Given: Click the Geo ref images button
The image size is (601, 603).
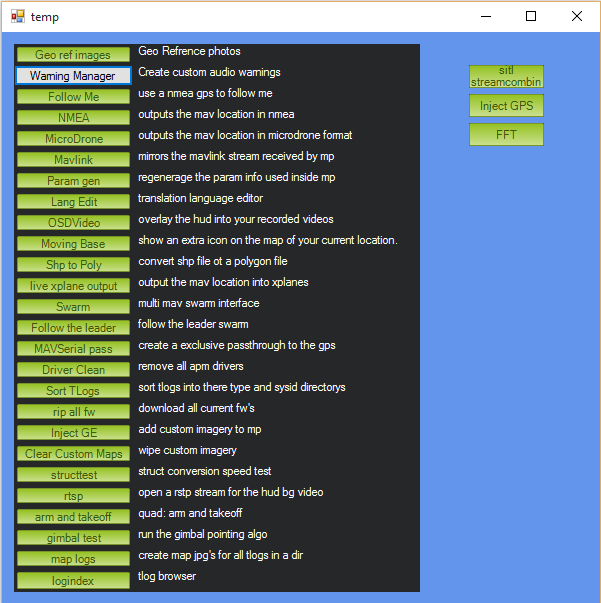Looking at the screenshot, I should pos(73,55).
